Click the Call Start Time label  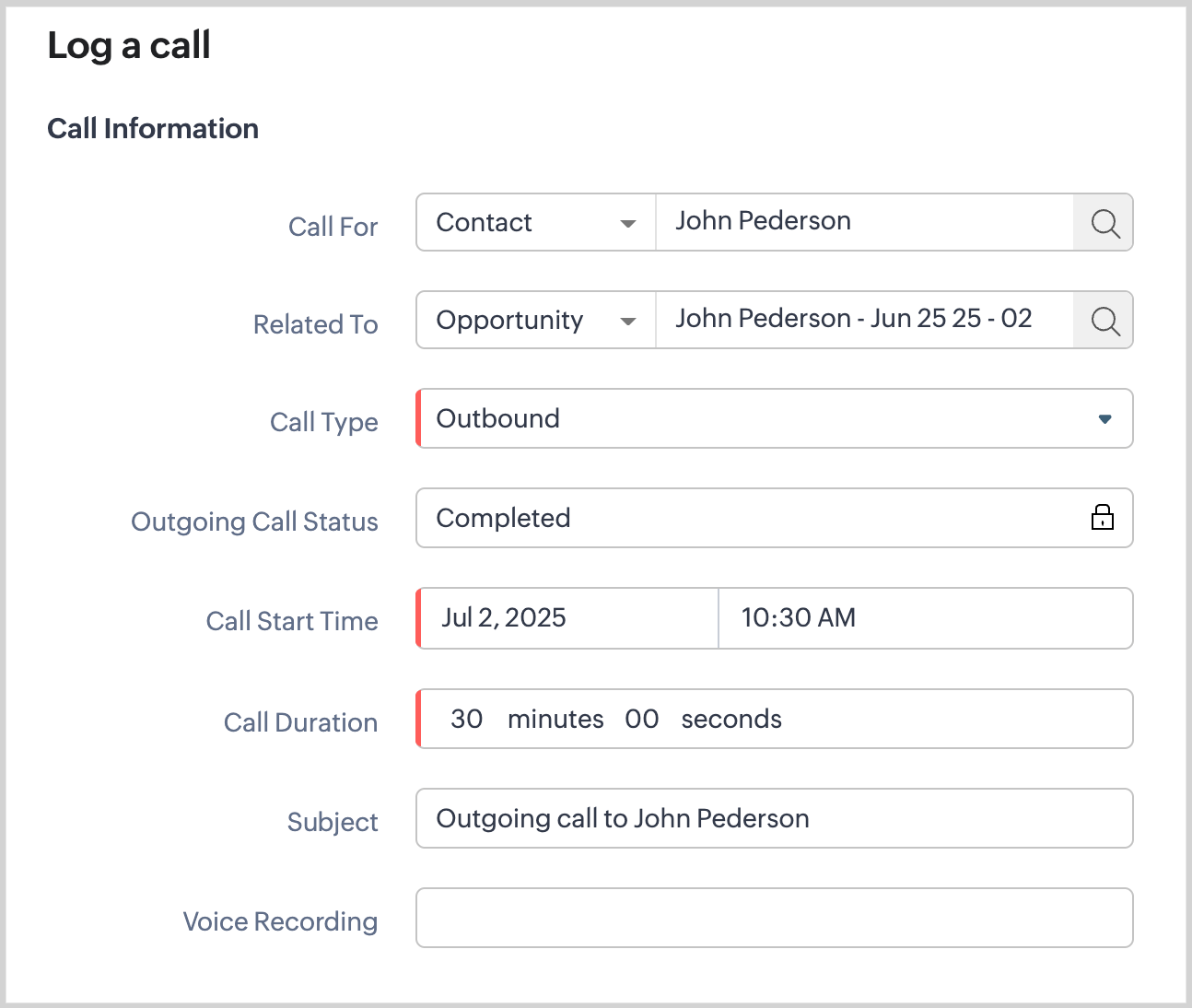point(291,621)
